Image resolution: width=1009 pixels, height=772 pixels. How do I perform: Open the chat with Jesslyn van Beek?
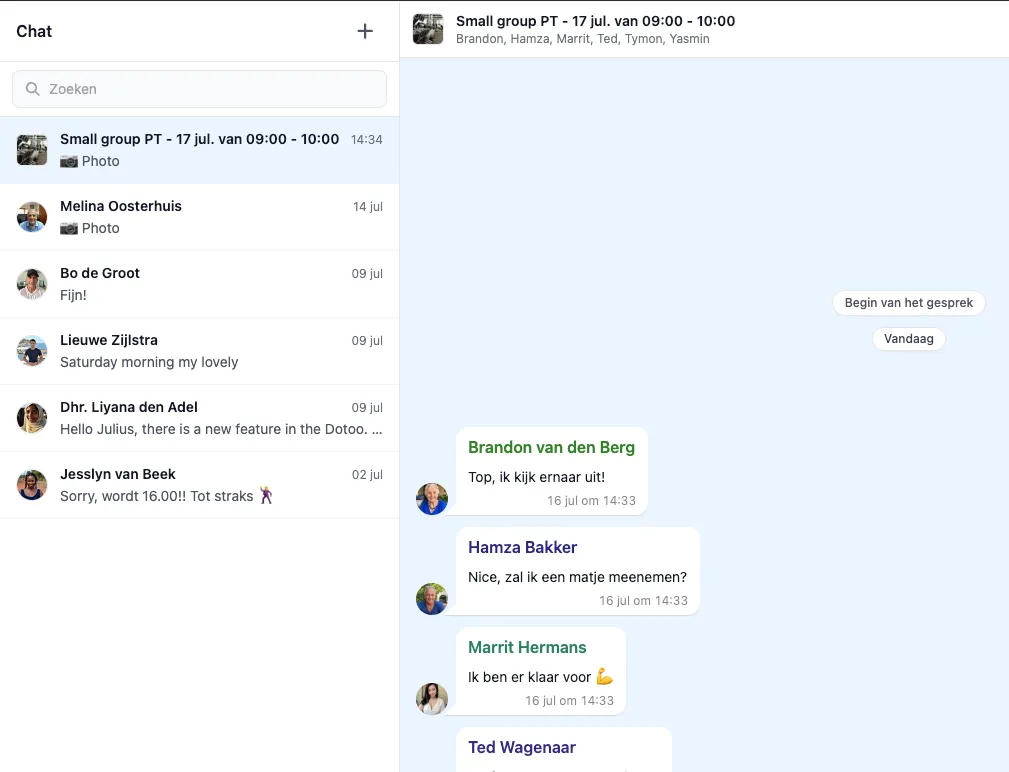[199, 484]
